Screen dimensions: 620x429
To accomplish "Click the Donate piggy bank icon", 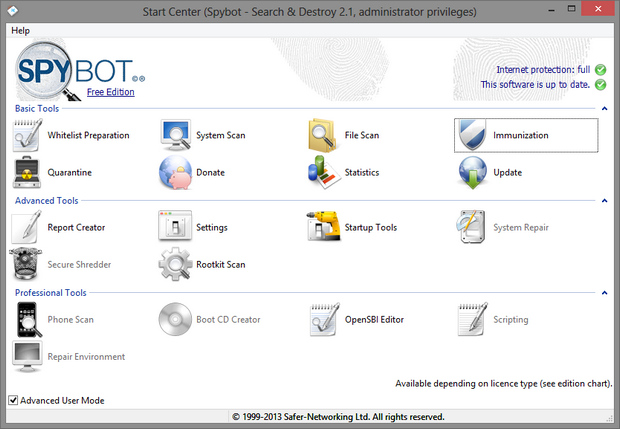I will 176,172.
